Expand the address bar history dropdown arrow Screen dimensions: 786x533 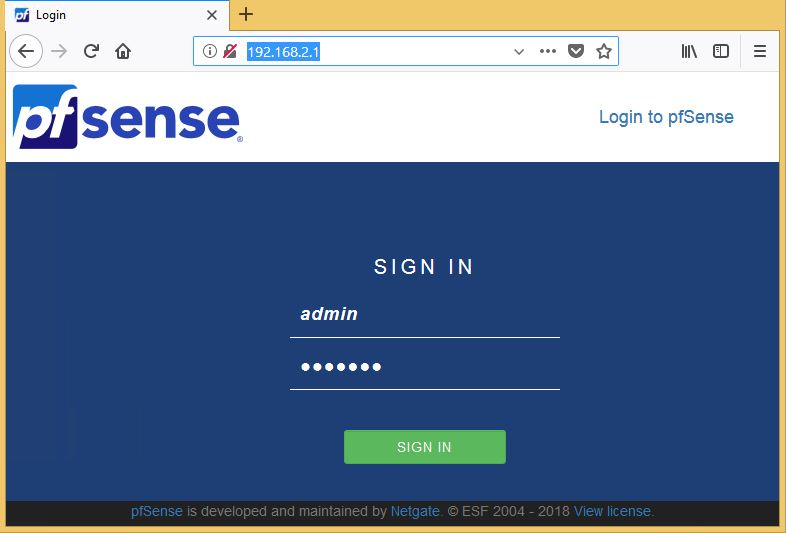519,52
